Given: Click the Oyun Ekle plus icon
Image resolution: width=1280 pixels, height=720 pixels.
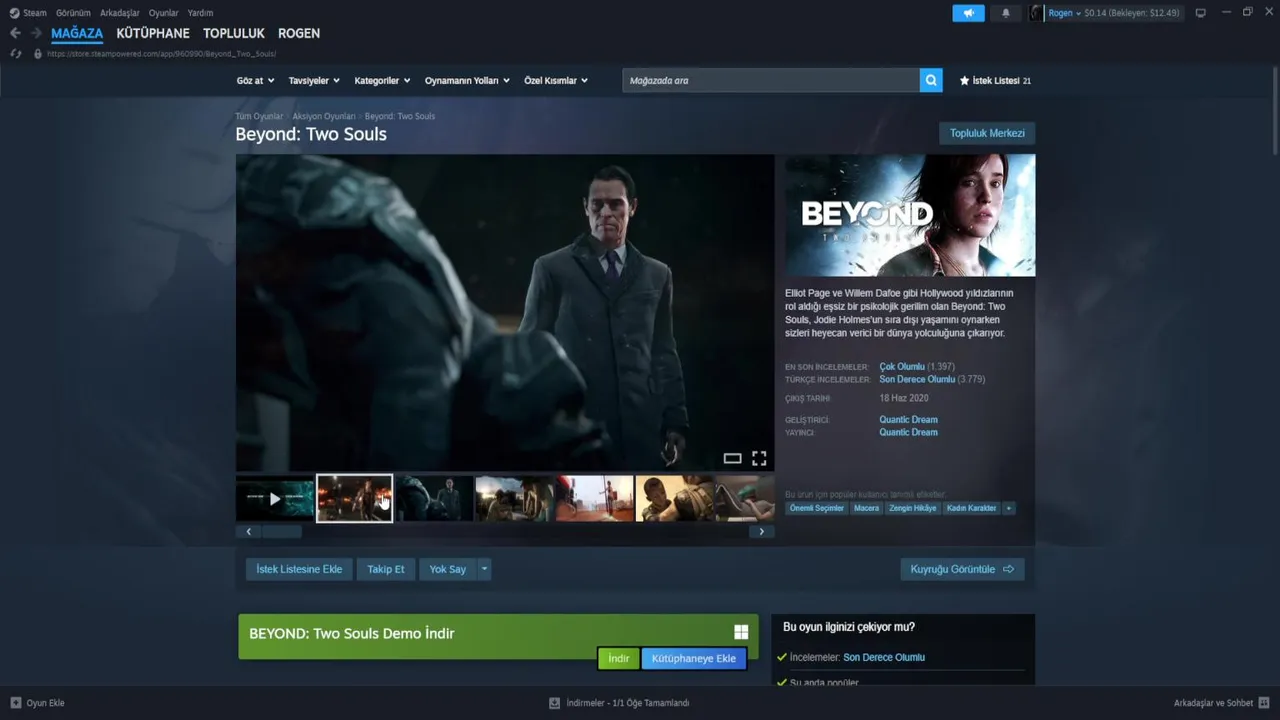Looking at the screenshot, I should tap(16, 703).
